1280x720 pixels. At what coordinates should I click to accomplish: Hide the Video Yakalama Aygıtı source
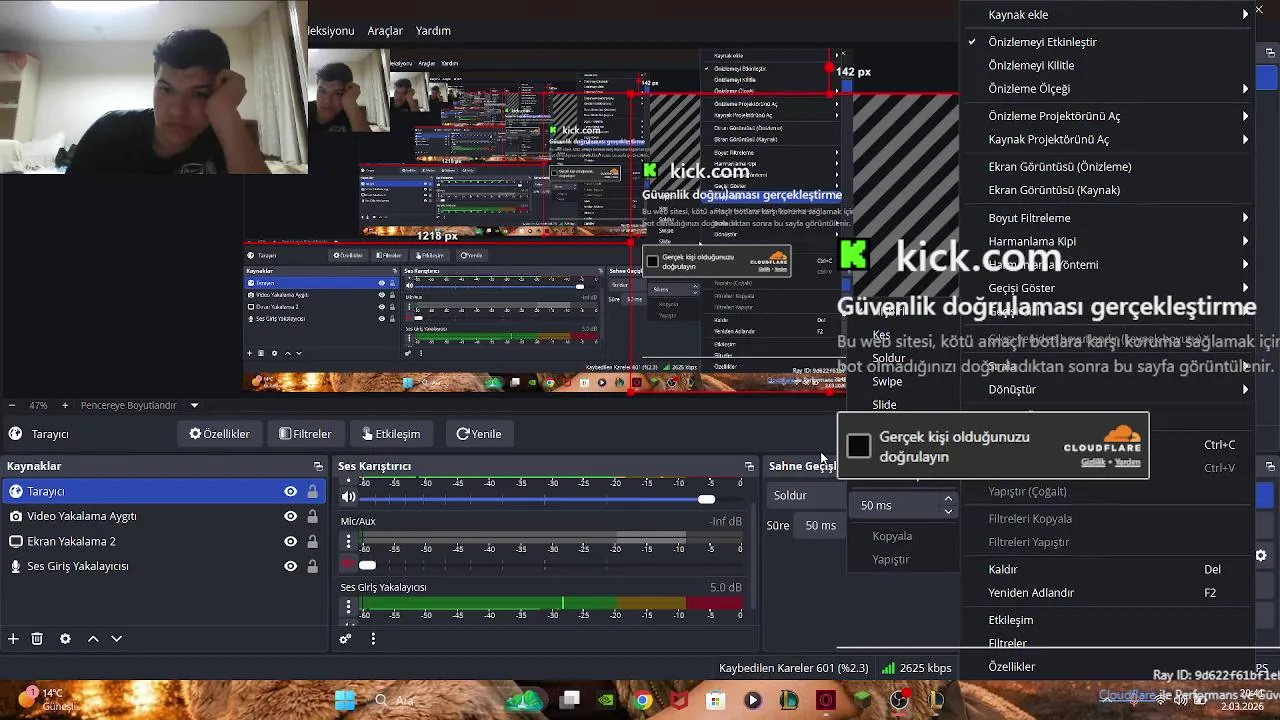pyautogui.click(x=290, y=516)
